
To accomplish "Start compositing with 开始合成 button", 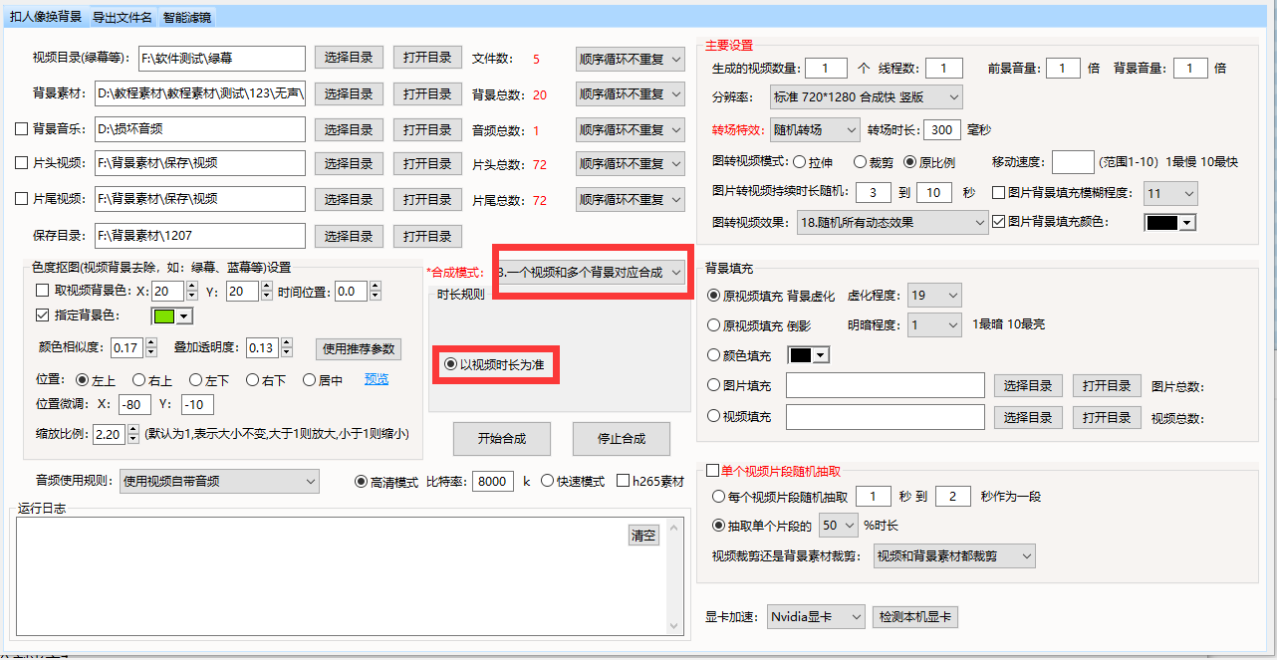I will (x=501, y=438).
